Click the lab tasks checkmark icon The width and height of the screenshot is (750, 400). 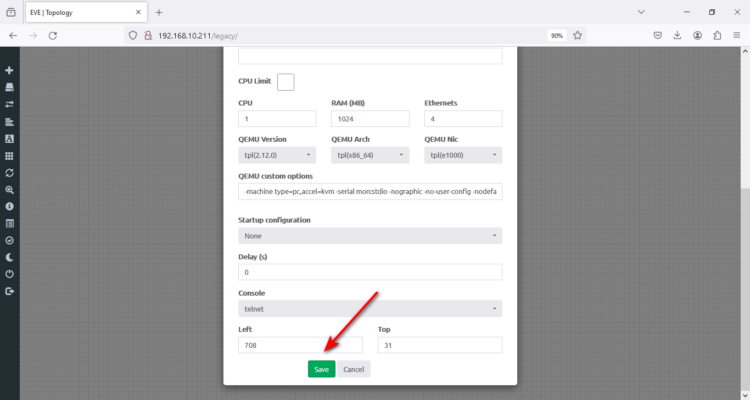(x=9, y=241)
